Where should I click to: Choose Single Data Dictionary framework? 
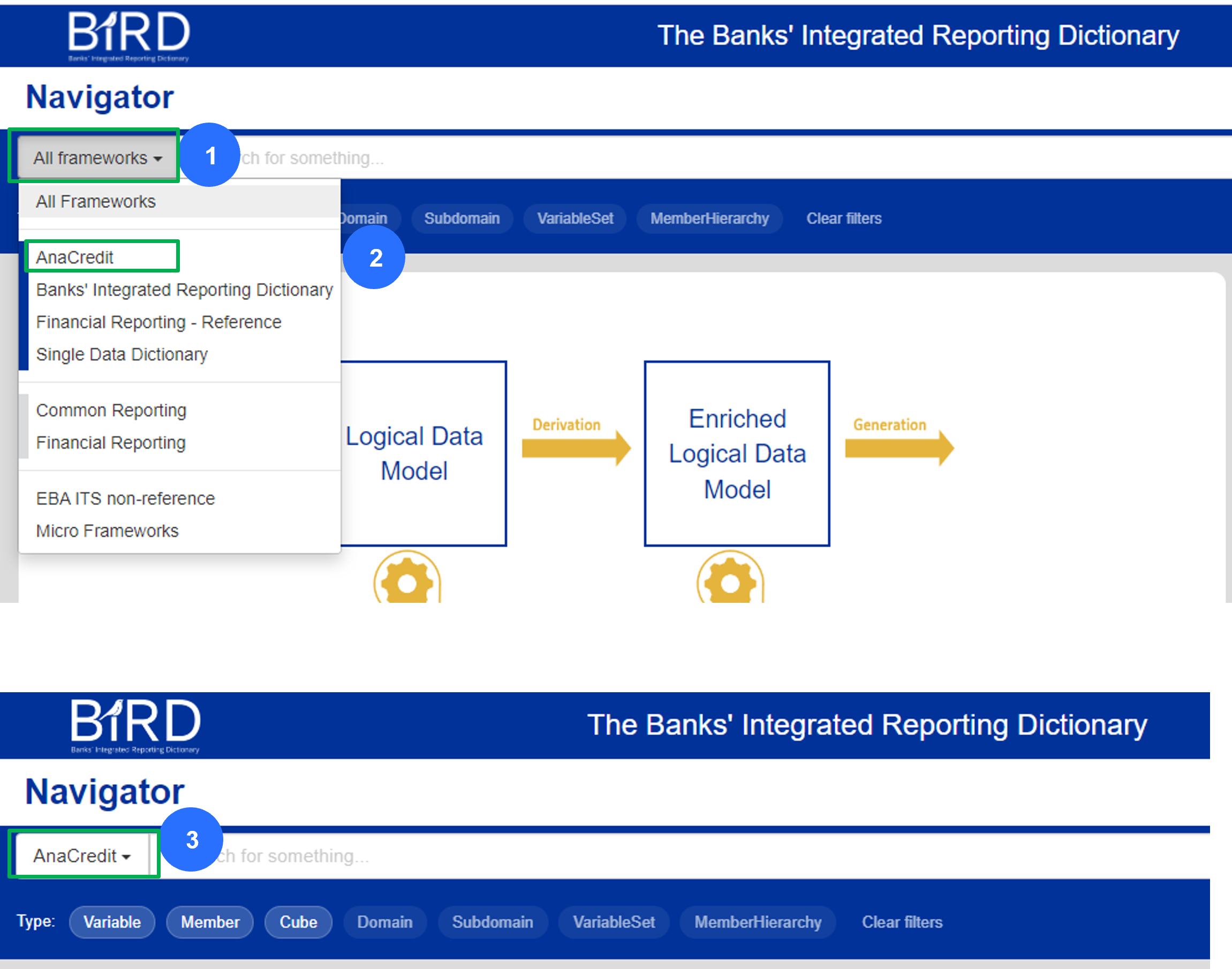click(x=122, y=354)
